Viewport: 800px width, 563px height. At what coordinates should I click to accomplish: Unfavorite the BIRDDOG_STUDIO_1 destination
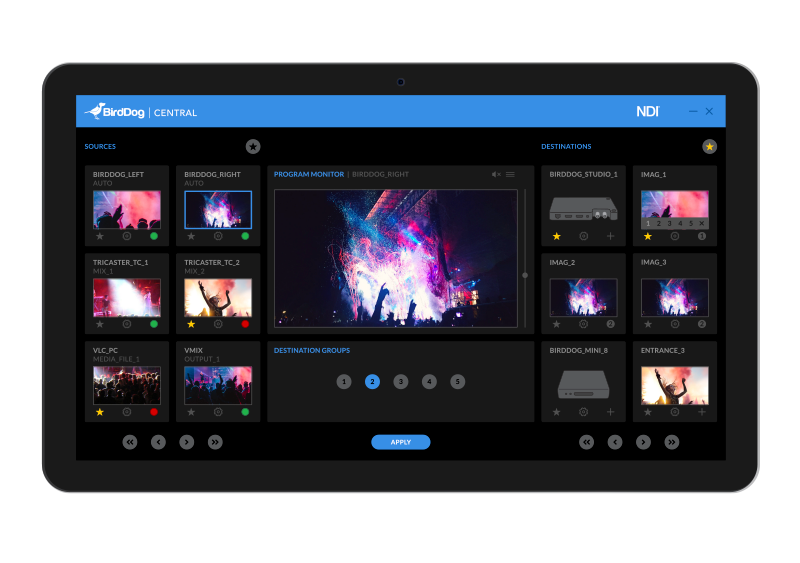click(557, 236)
